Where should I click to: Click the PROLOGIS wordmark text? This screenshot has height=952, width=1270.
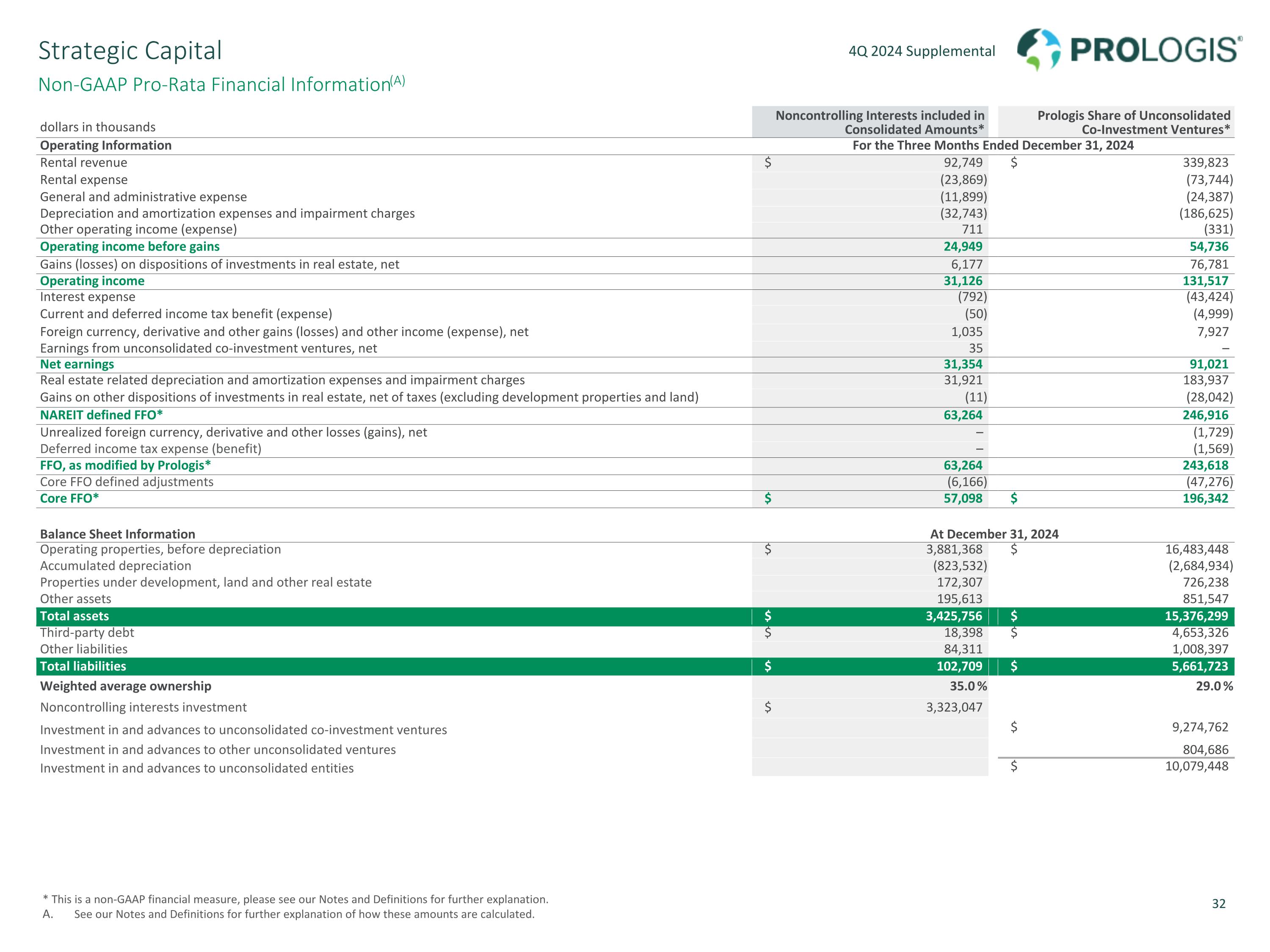tap(1154, 50)
